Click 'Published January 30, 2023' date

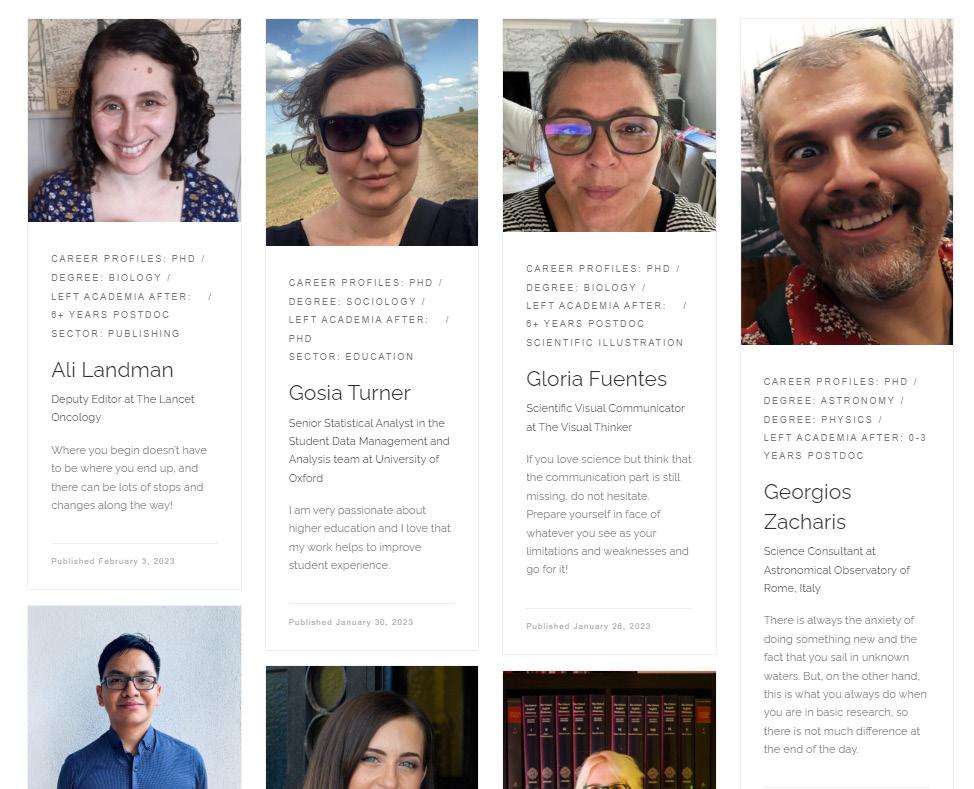click(x=351, y=622)
